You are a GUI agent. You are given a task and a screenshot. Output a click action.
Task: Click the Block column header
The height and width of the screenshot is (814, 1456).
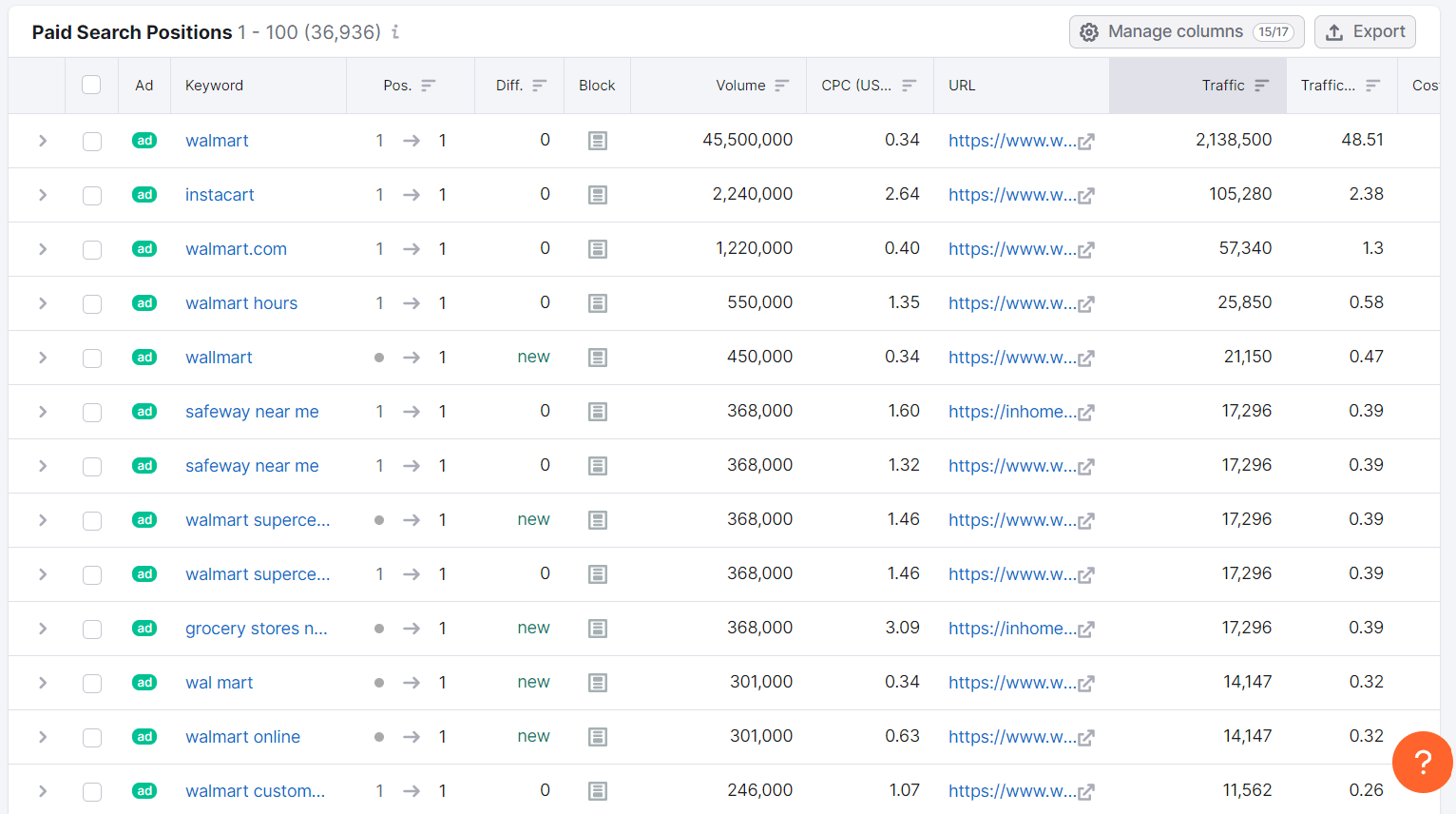click(x=597, y=86)
